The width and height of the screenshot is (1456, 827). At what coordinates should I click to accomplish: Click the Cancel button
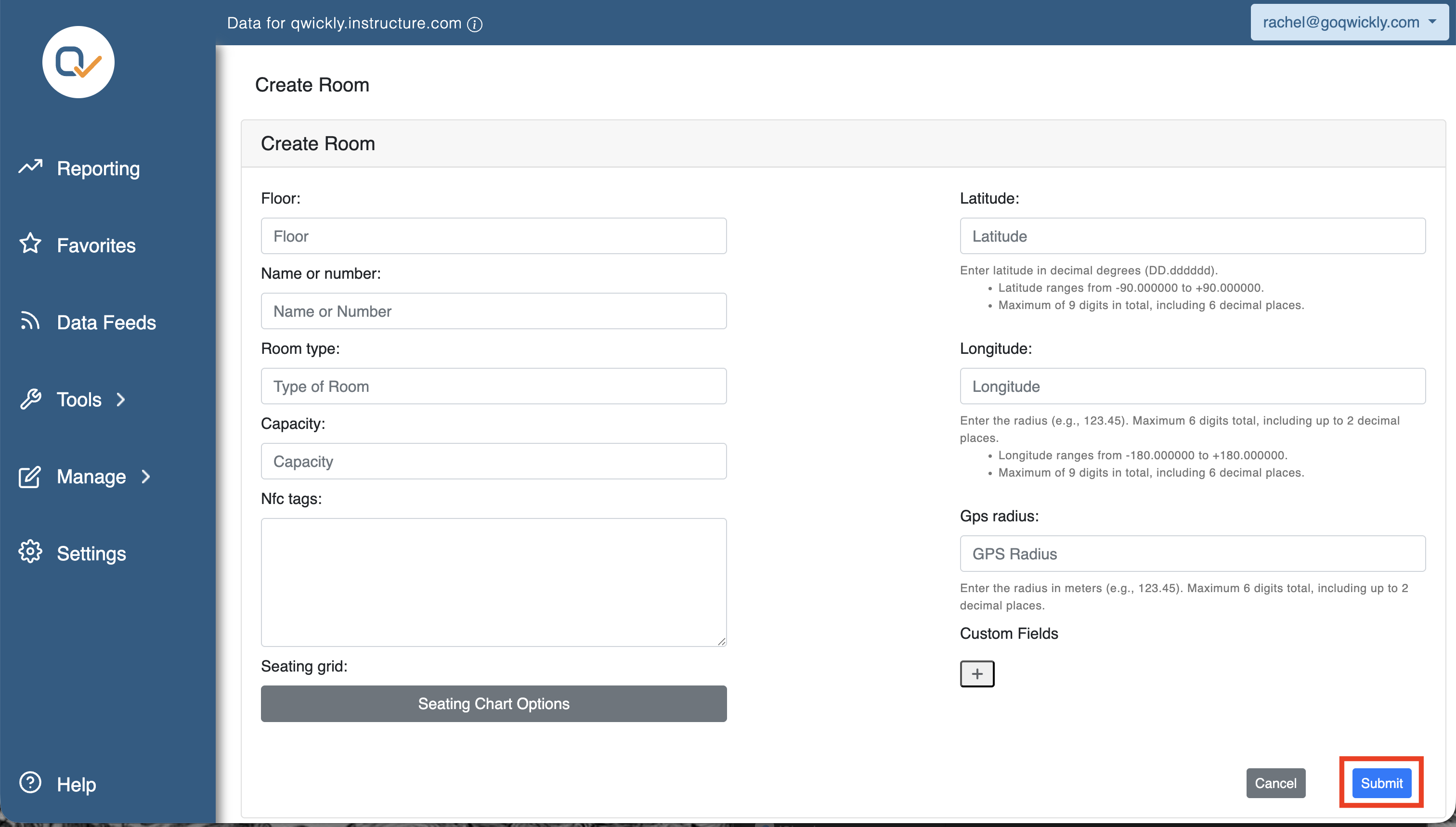[1275, 783]
